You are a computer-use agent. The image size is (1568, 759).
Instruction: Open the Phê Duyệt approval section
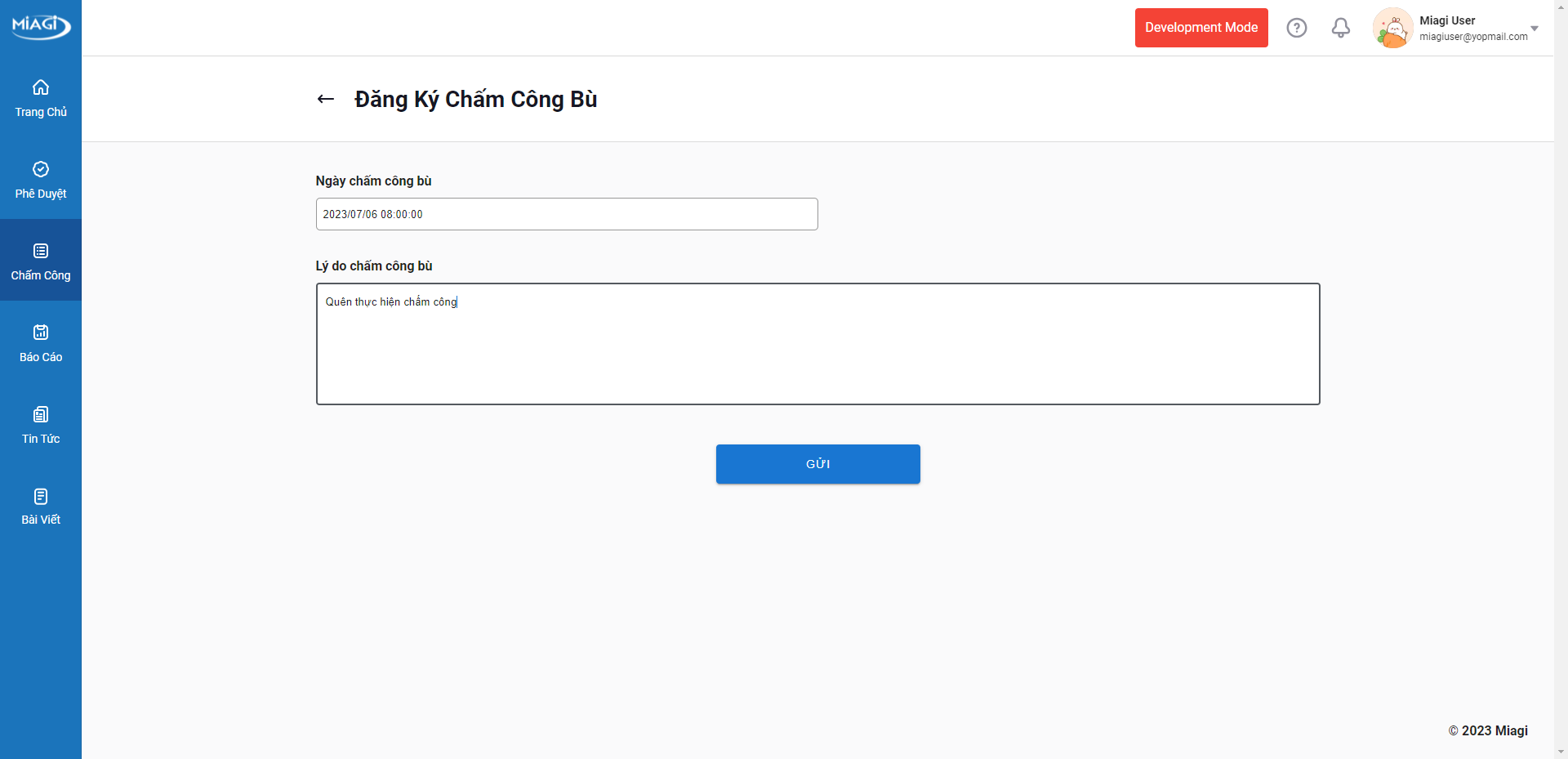[41, 180]
